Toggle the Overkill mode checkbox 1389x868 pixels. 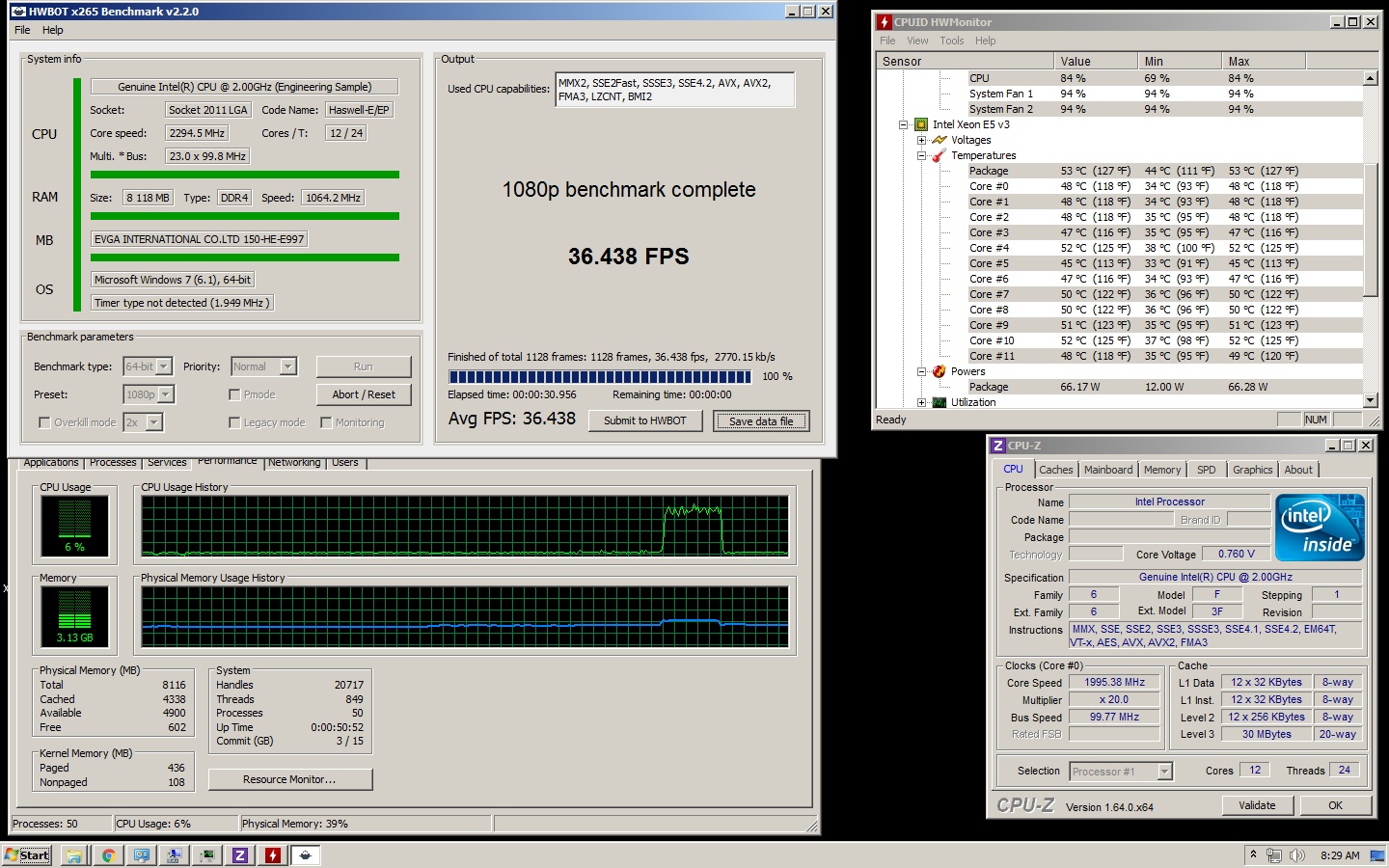click(x=44, y=422)
